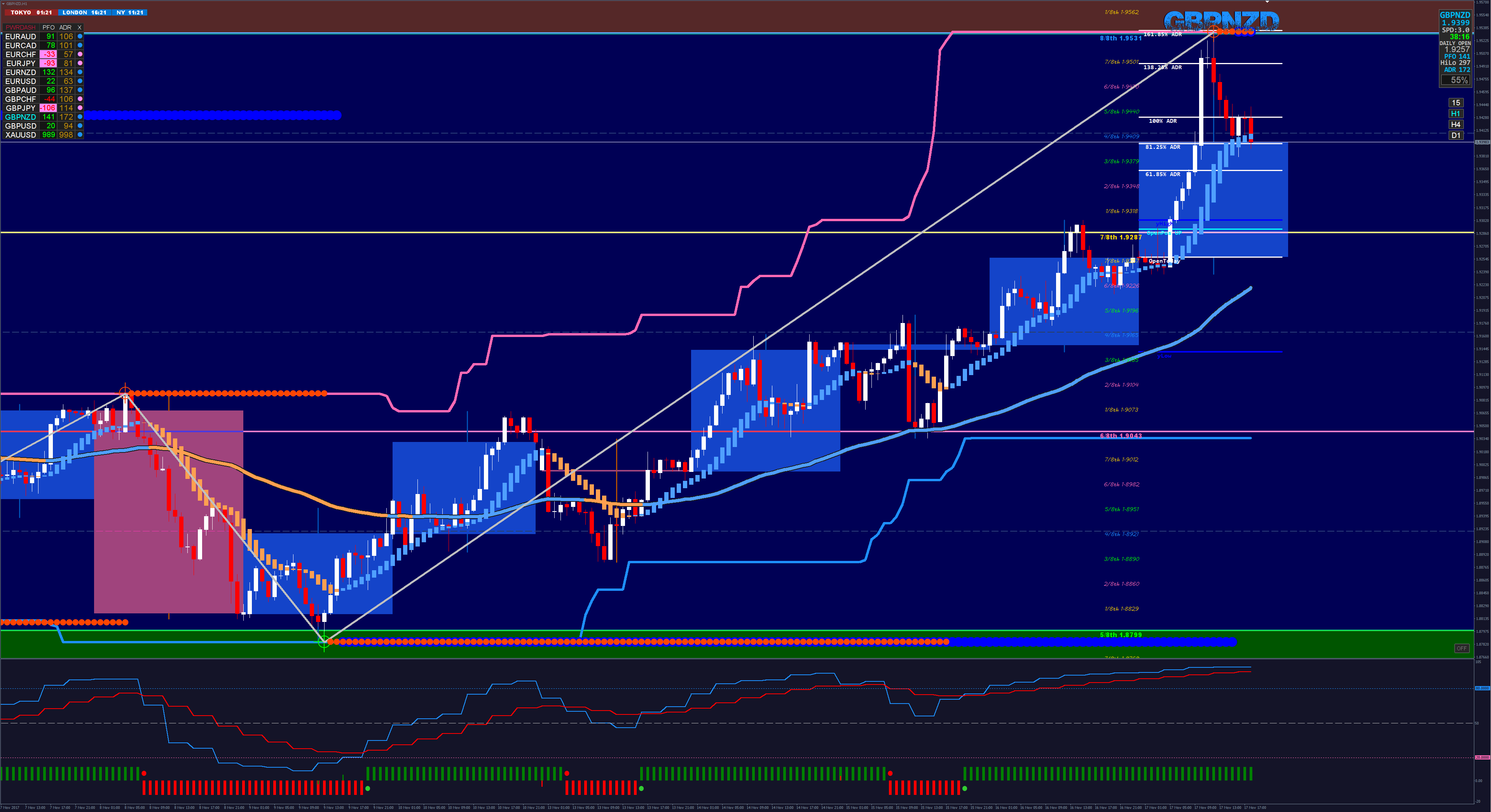
Task: Click the blue dot beside GBPNZD row
Action: click(x=80, y=117)
